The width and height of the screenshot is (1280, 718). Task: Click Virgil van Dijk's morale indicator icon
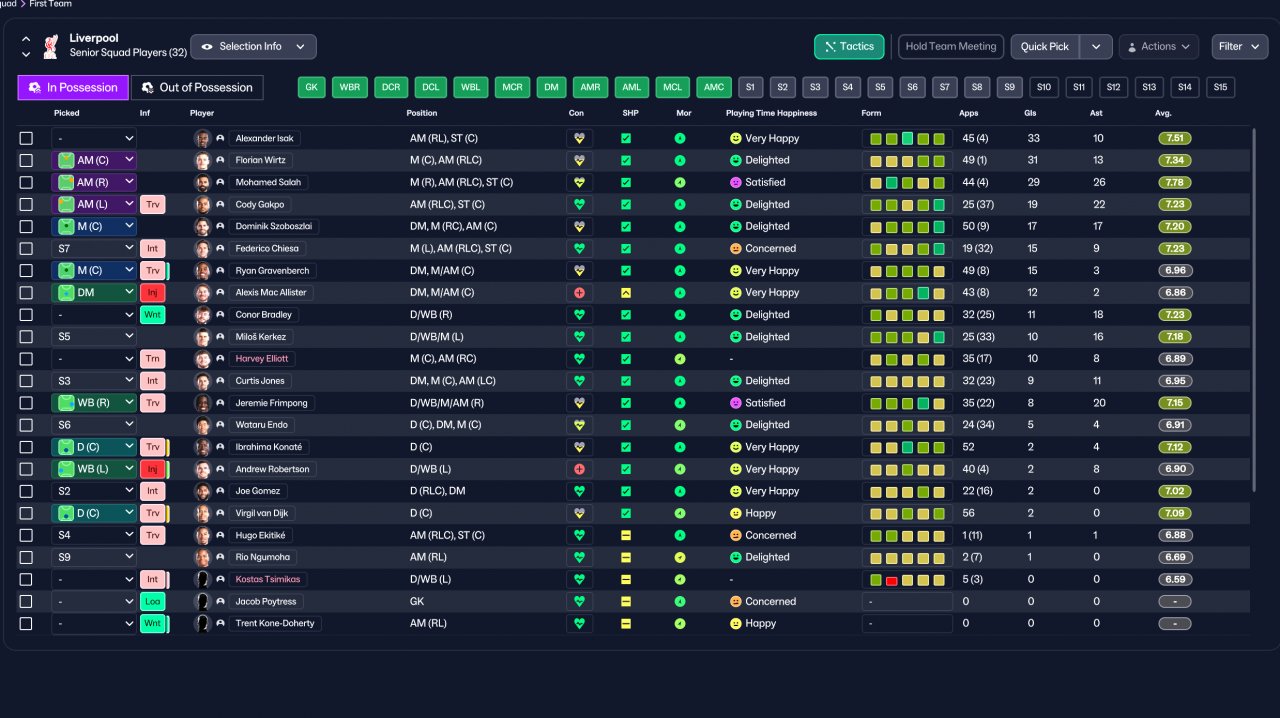tap(680, 513)
